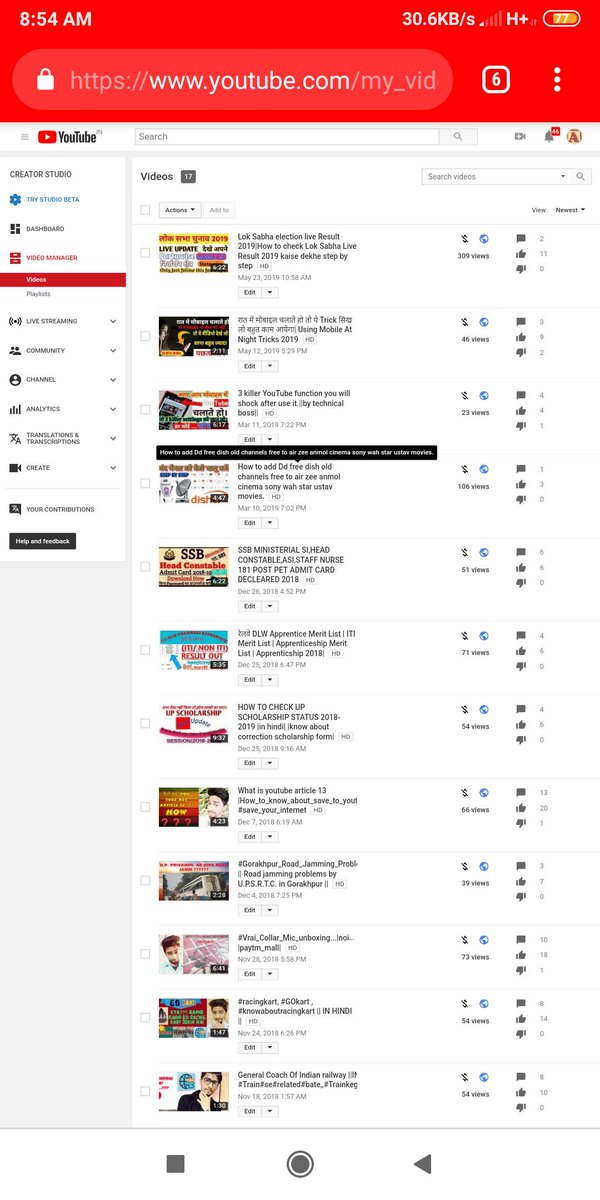Click the YouTube search input field

click(x=287, y=137)
